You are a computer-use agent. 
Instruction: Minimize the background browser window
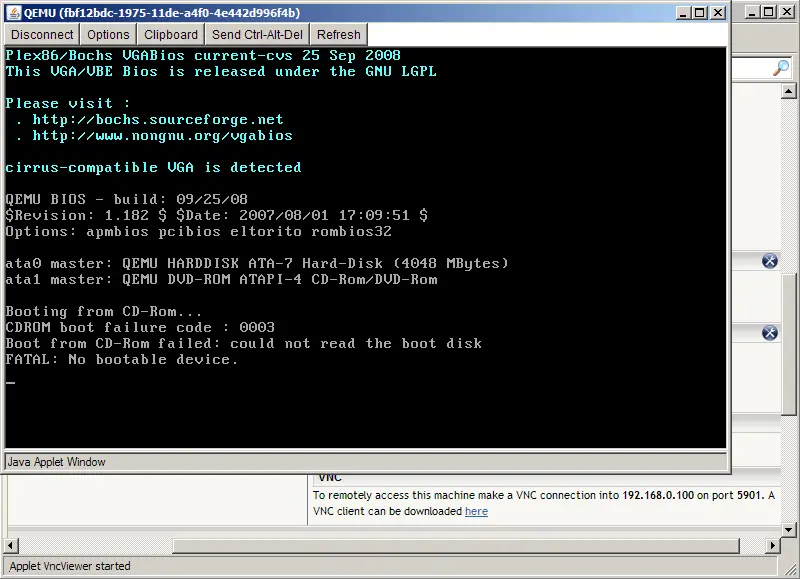pos(752,11)
